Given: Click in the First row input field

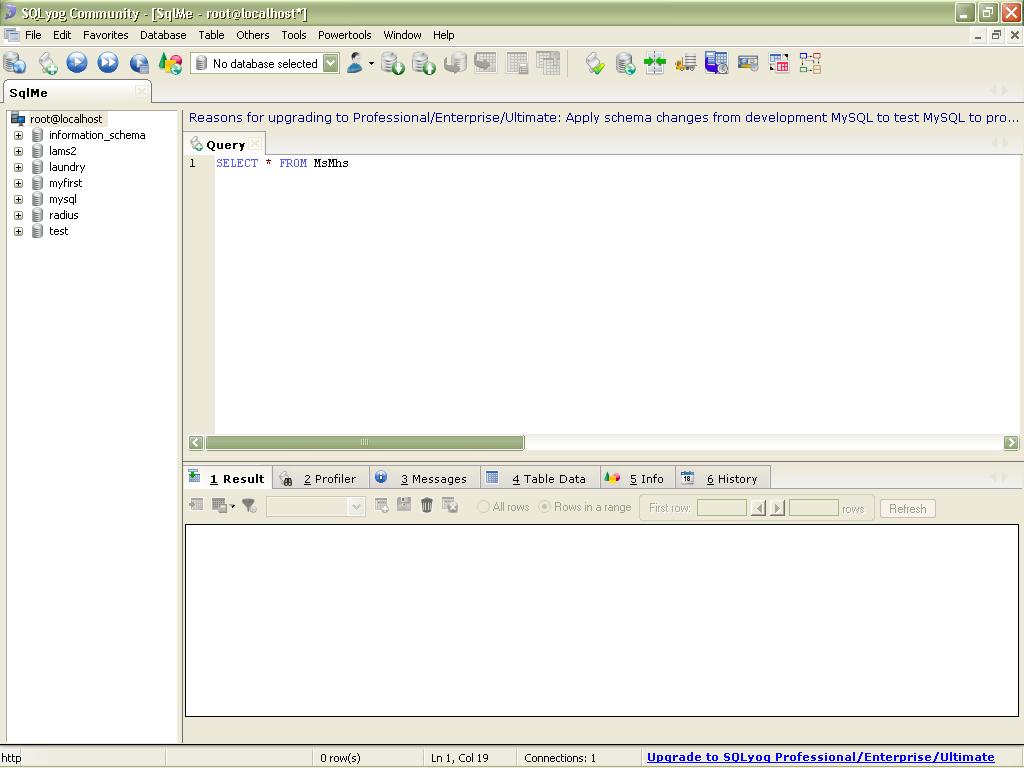Looking at the screenshot, I should (x=722, y=507).
